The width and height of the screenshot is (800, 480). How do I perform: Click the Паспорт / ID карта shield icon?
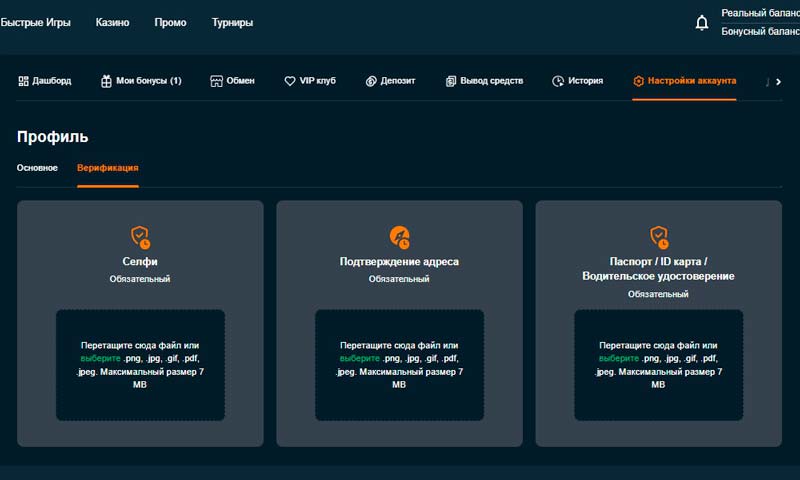(658, 237)
